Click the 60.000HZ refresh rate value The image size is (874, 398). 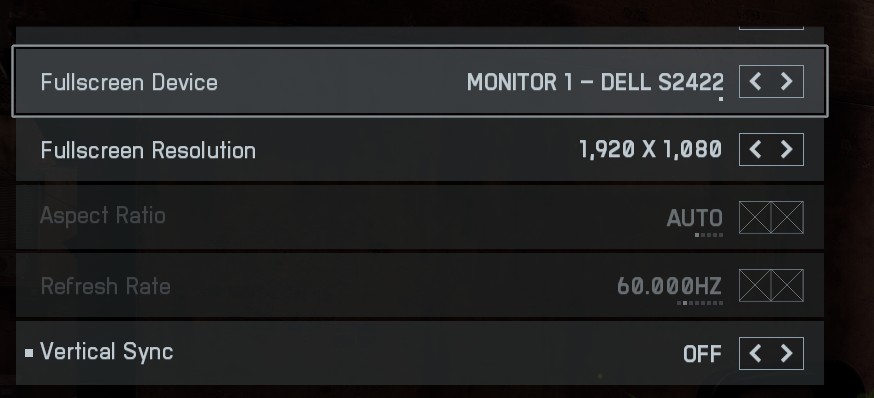click(x=669, y=287)
